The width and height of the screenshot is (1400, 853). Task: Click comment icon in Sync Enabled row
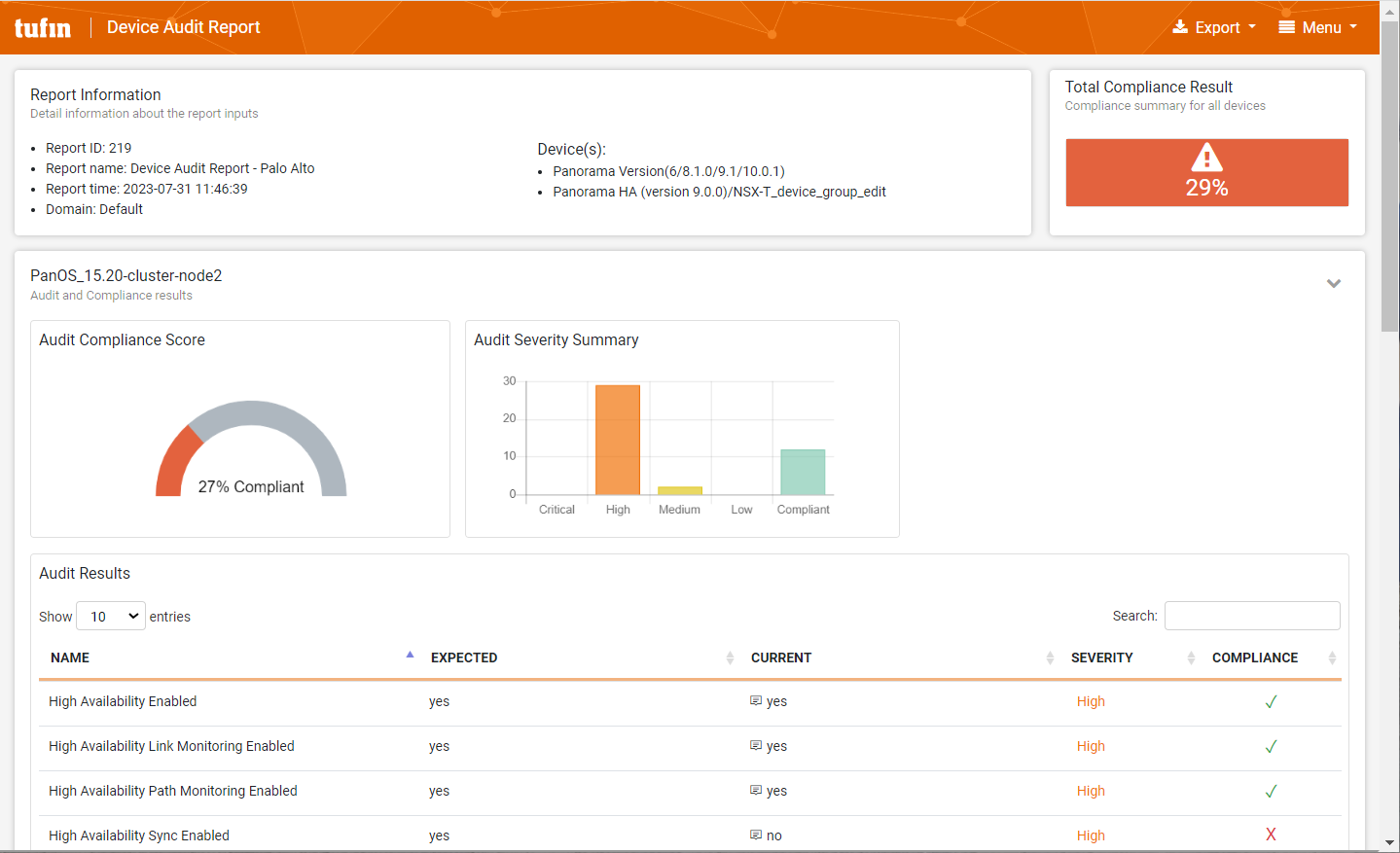756,835
